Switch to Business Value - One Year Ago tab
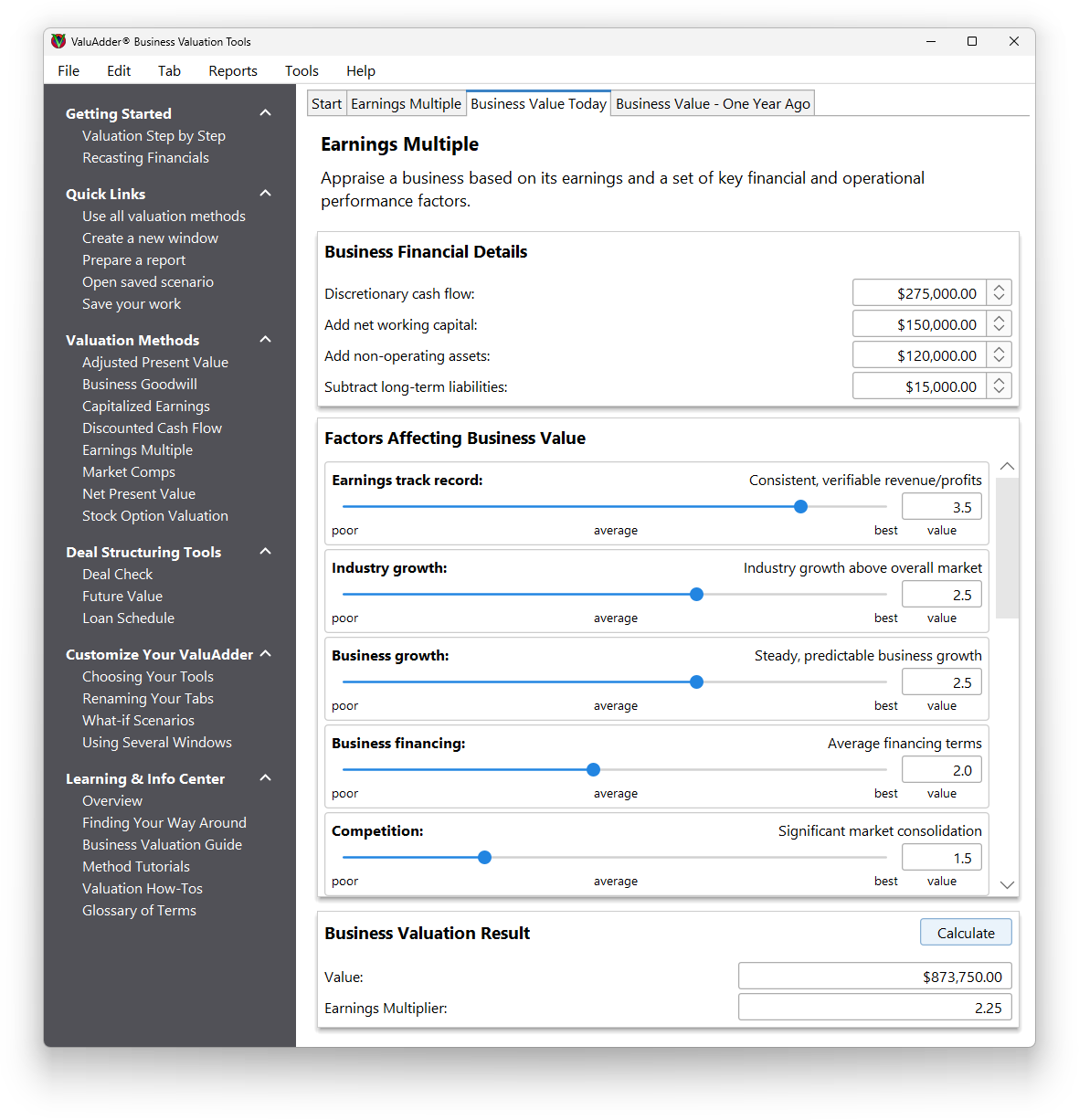The image size is (1079, 1120). point(713,104)
